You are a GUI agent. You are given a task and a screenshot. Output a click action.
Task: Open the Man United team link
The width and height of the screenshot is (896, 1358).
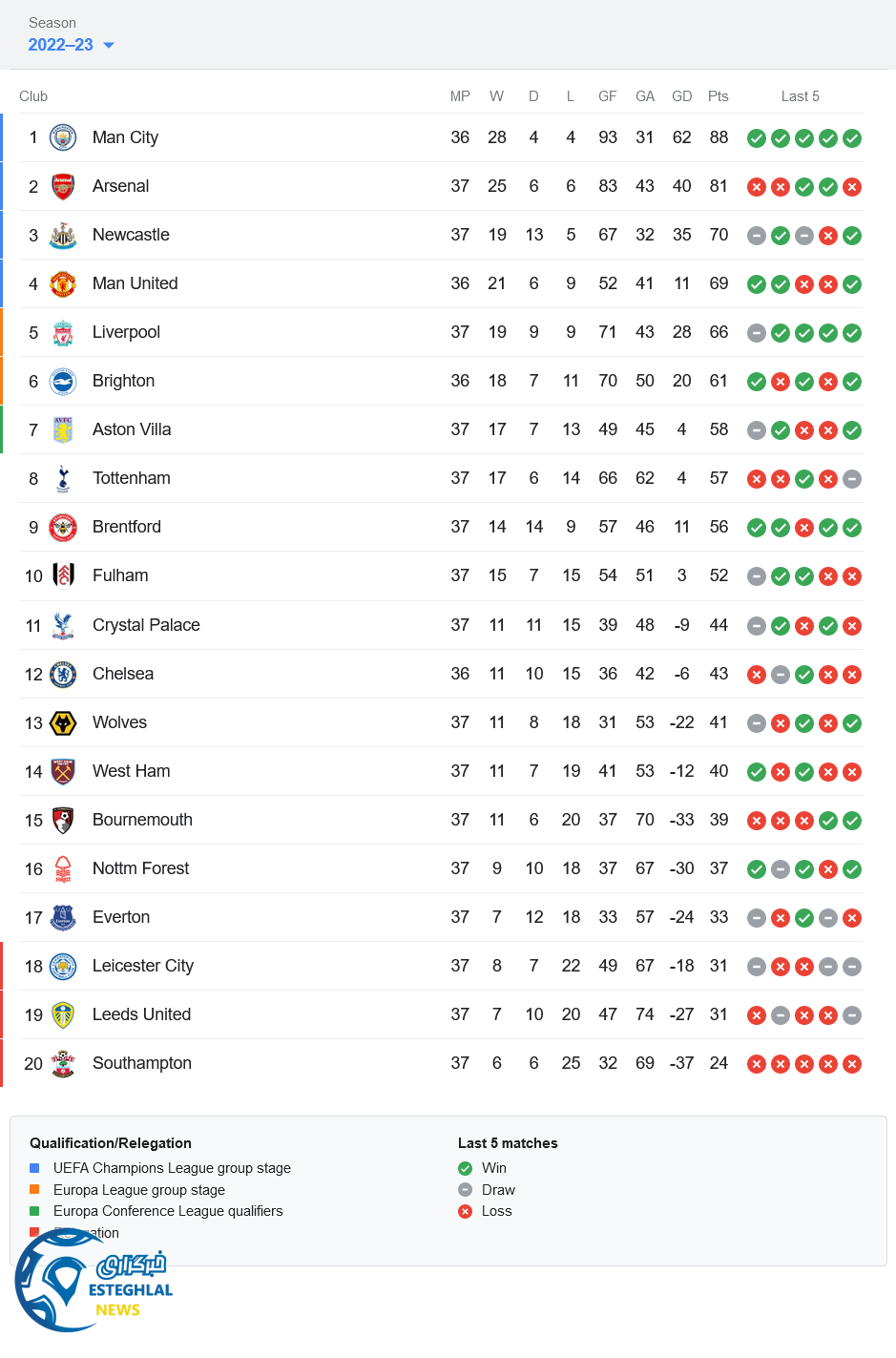pos(135,283)
